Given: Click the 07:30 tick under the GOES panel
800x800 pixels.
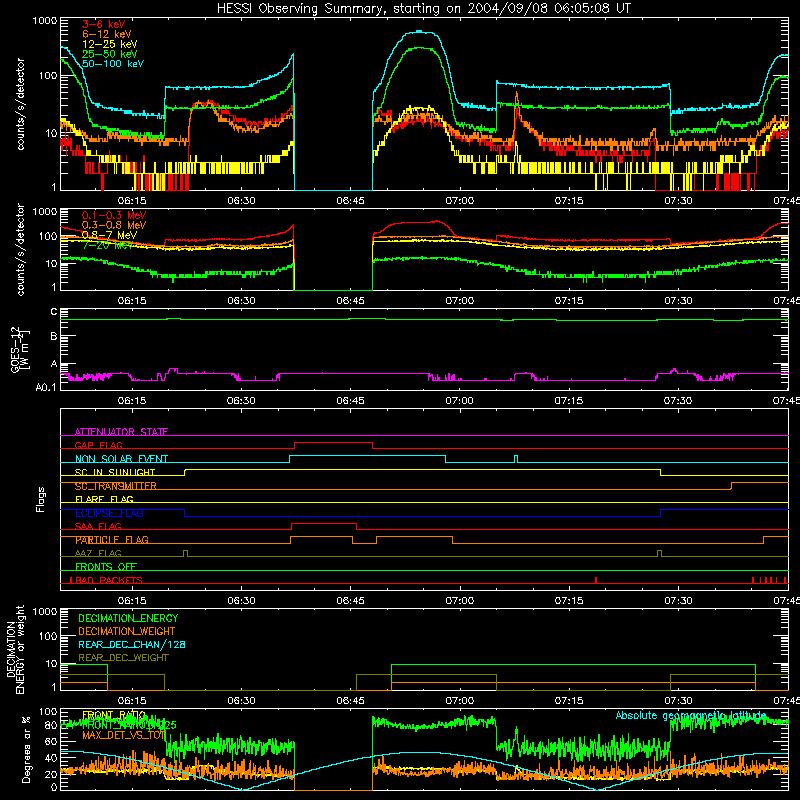Looking at the screenshot, I should point(678,401).
